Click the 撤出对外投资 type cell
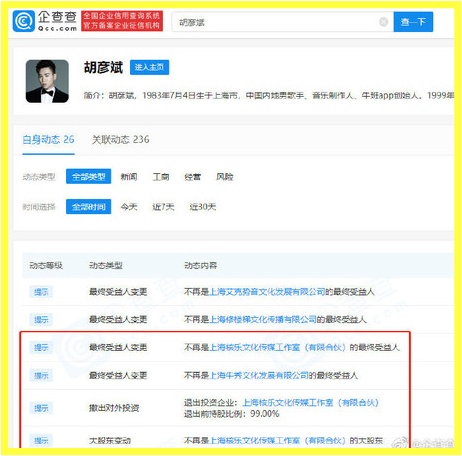This screenshot has width=462, height=456. pyautogui.click(x=114, y=408)
